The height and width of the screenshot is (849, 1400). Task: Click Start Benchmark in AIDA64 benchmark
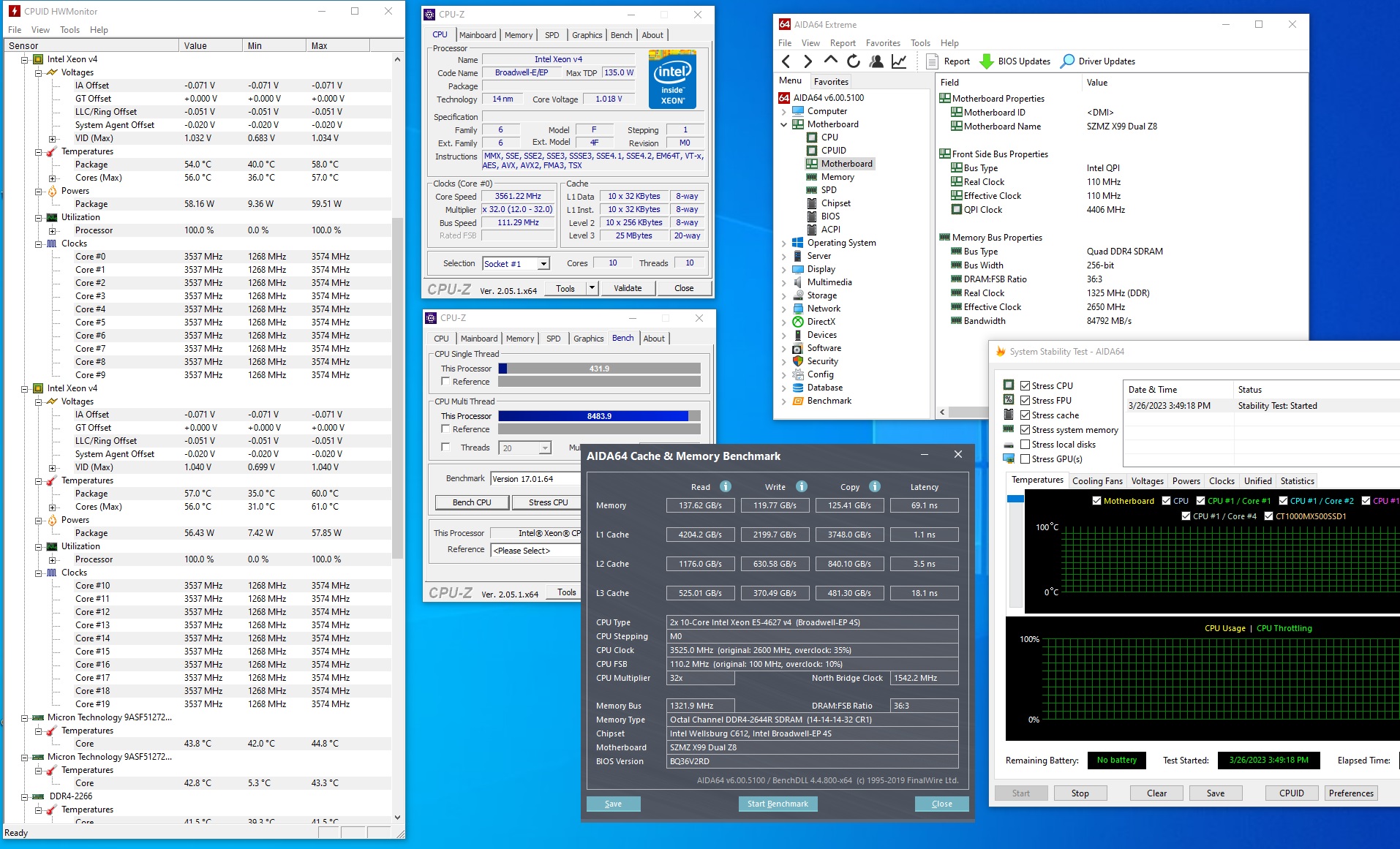pos(778,804)
